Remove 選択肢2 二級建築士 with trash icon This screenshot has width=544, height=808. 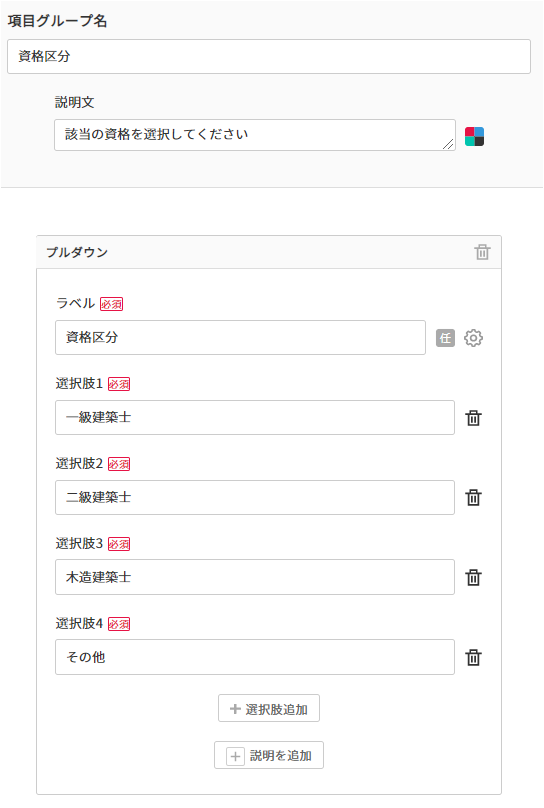[x=473, y=498]
